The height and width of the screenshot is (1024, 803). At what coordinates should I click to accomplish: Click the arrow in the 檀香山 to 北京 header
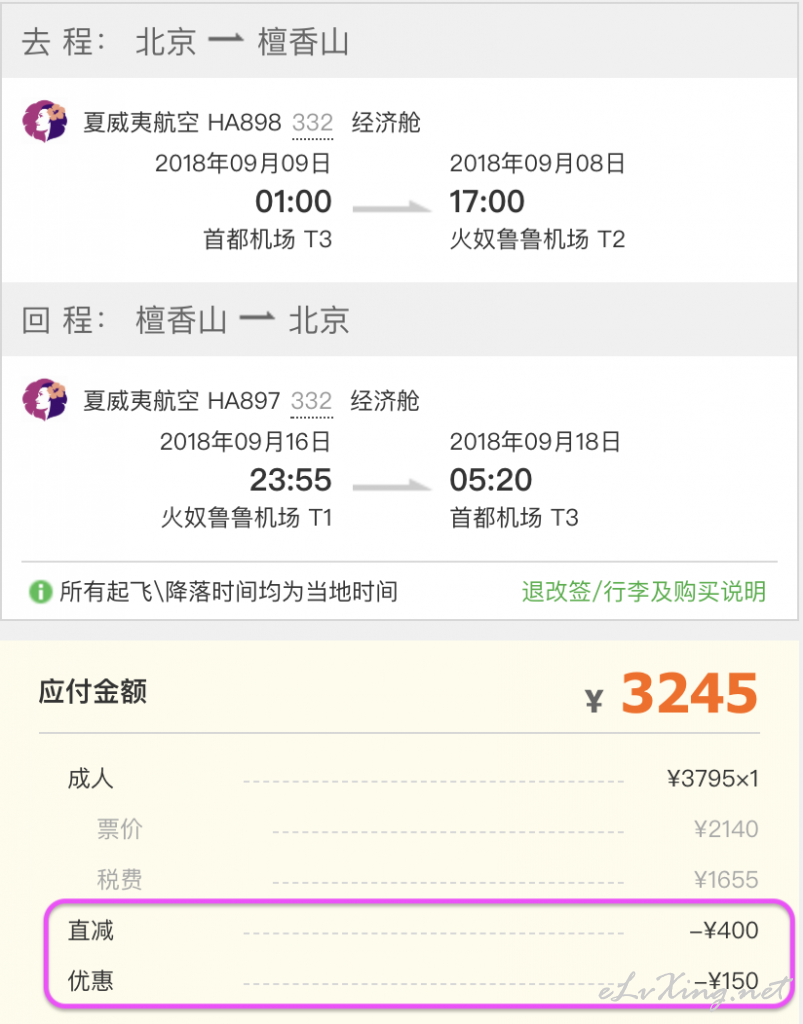pyautogui.click(x=257, y=318)
